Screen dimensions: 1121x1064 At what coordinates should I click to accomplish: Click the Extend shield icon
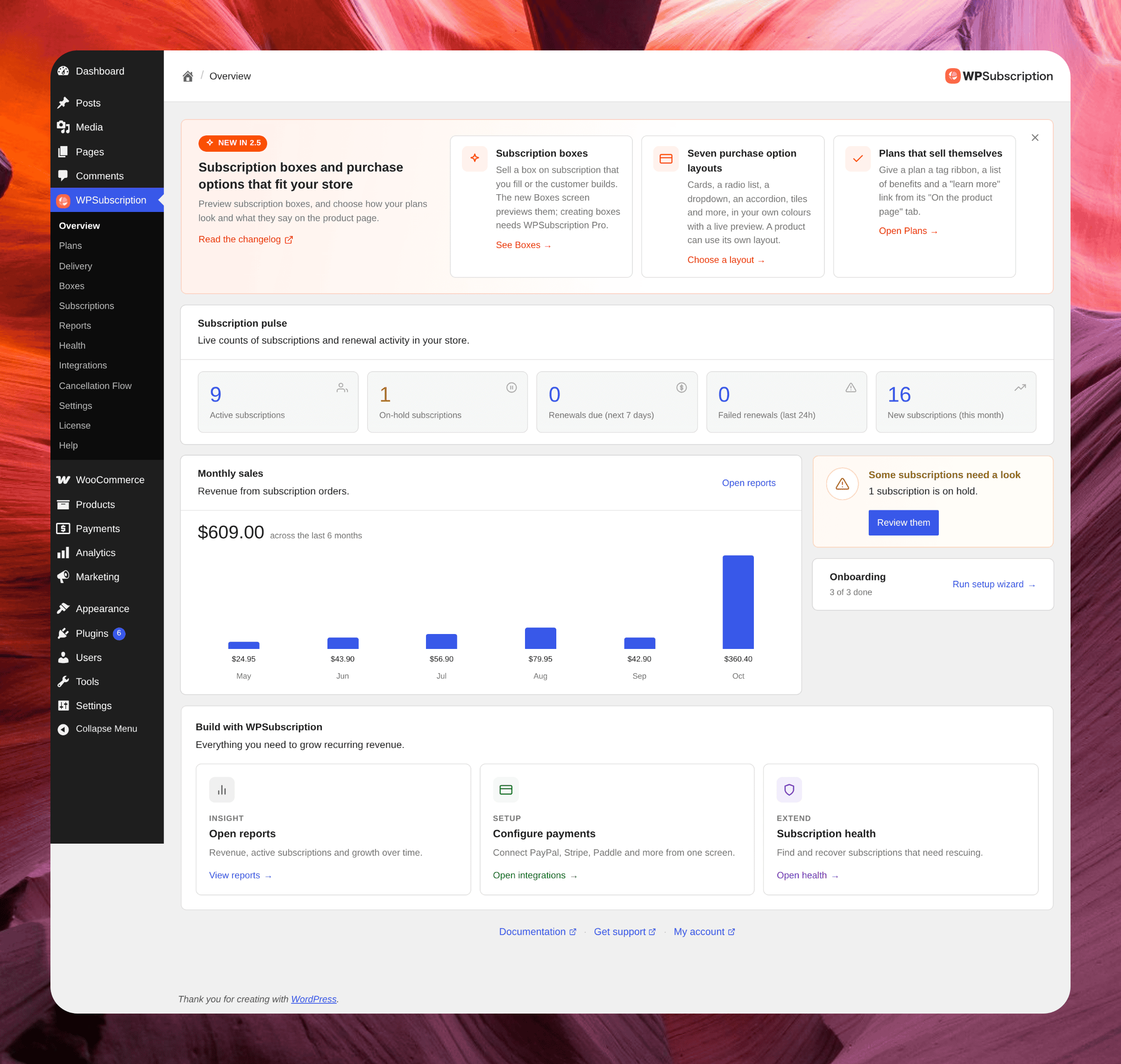point(789,790)
